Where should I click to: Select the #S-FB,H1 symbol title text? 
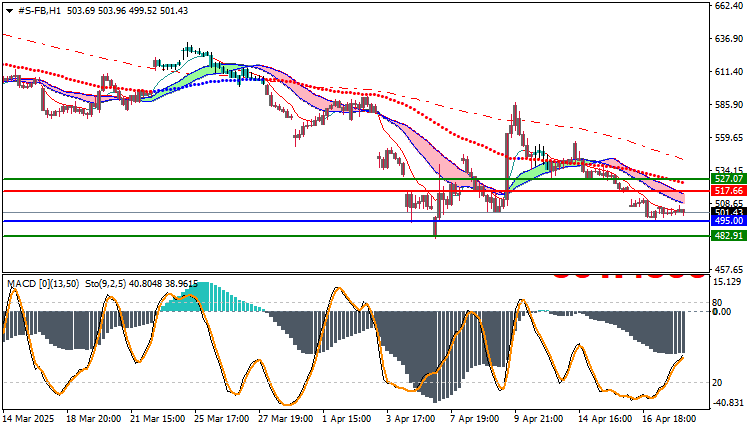pyautogui.click(x=40, y=11)
